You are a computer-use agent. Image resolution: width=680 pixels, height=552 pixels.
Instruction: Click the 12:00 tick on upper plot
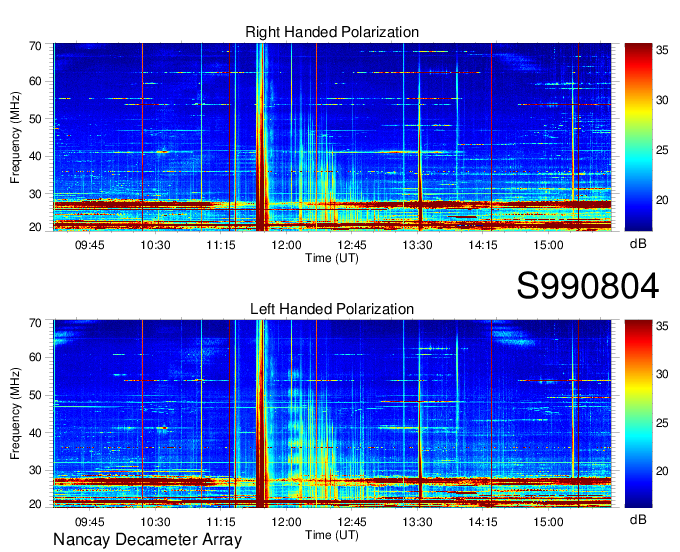pos(286,245)
